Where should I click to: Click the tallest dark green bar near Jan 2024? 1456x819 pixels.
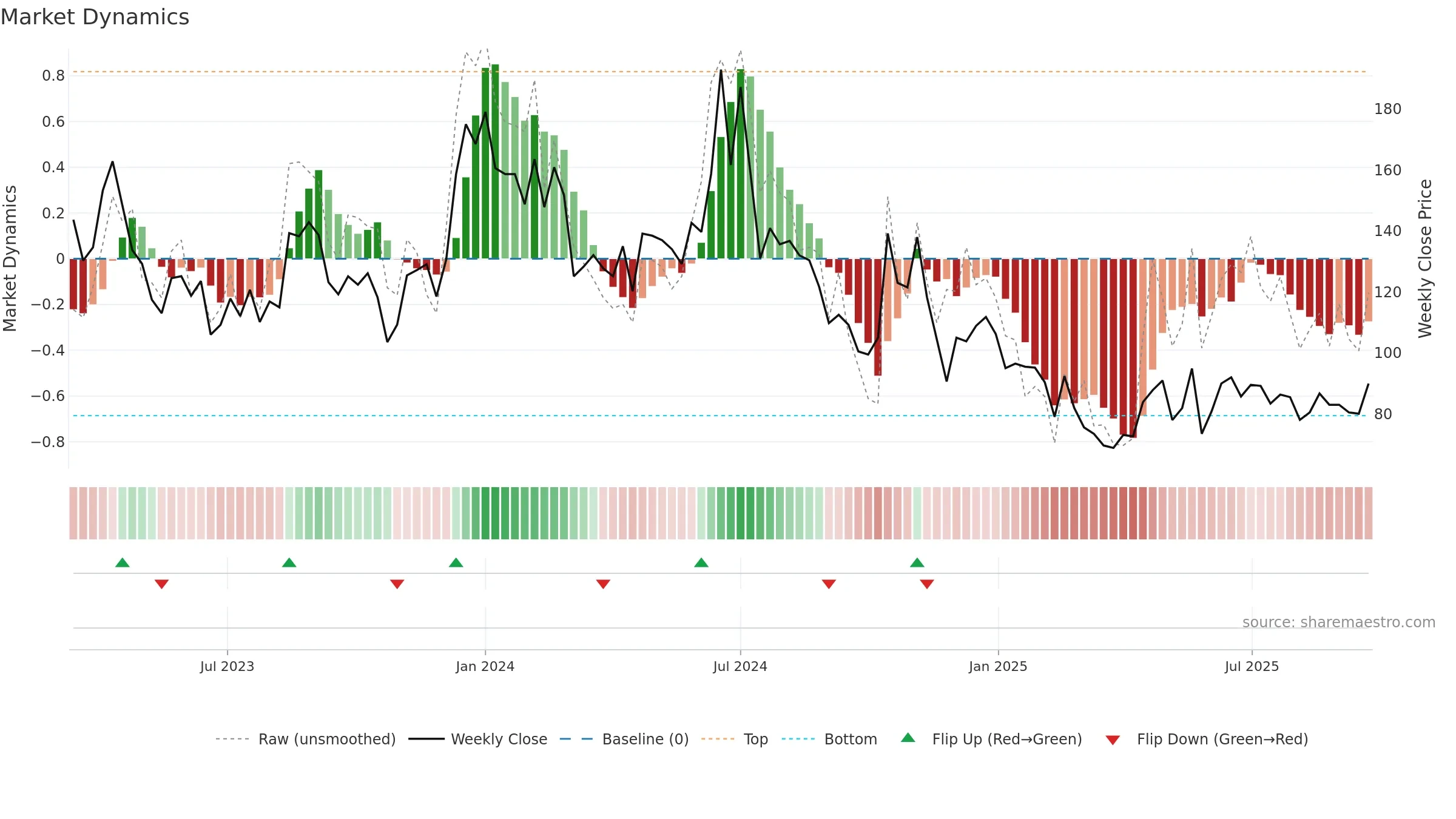[495, 161]
